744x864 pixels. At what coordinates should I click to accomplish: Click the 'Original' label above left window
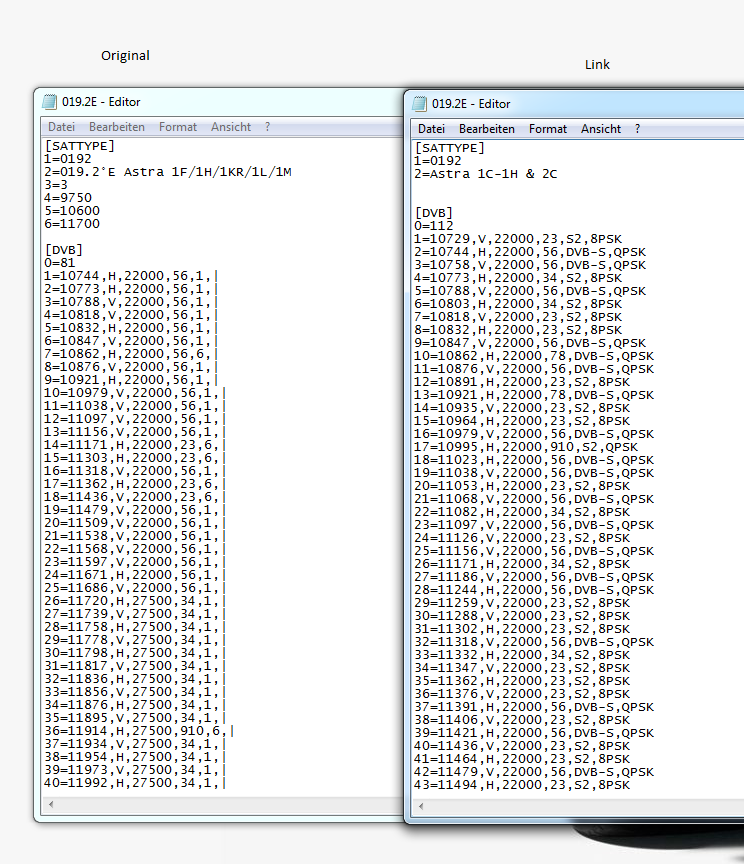[125, 56]
